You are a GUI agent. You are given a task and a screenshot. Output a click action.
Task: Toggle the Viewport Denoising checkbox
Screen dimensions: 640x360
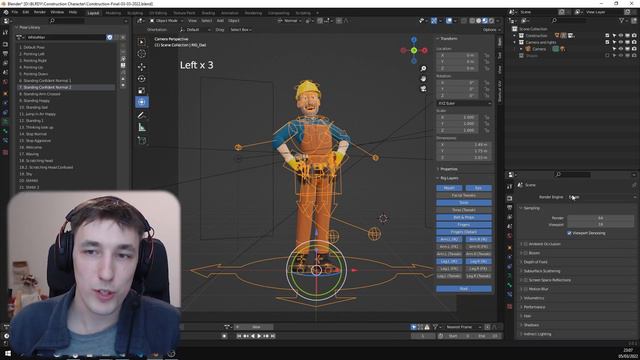pos(569,233)
